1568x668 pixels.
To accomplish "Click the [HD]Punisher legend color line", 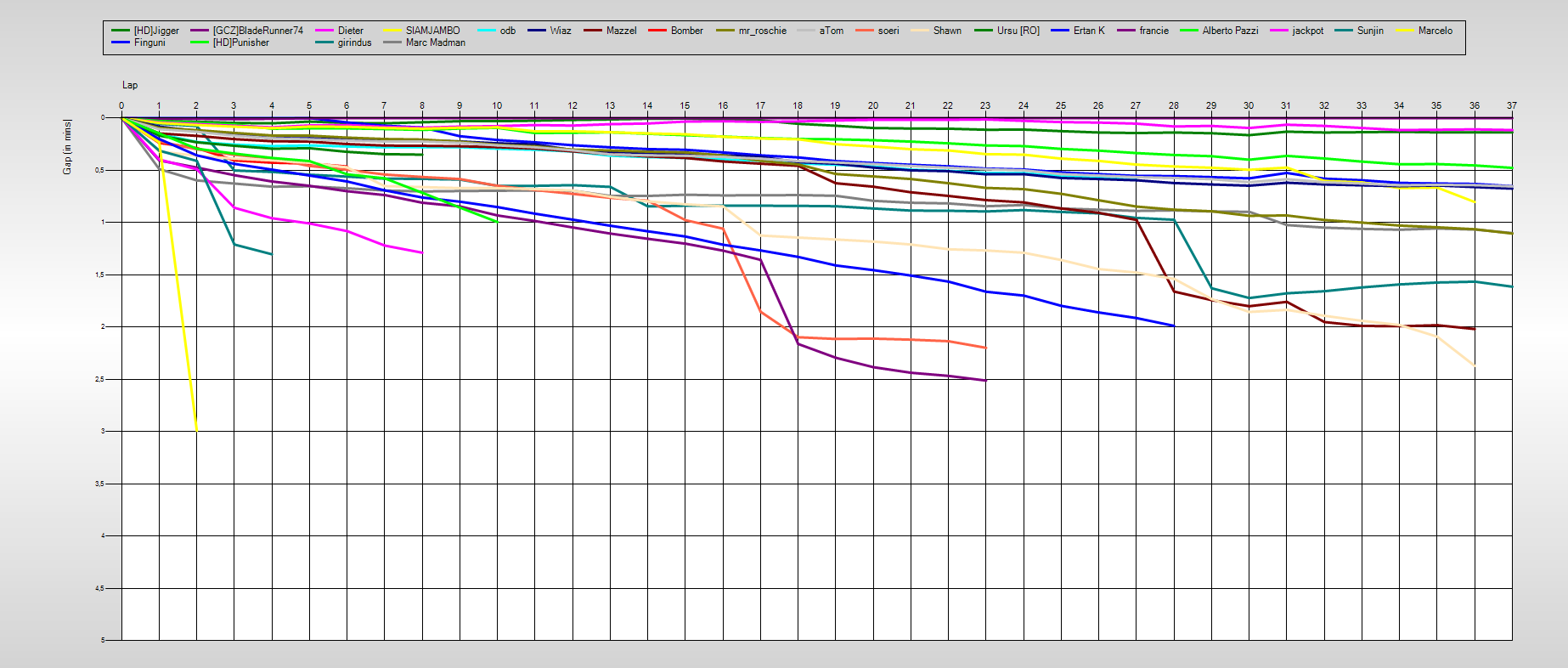I will pos(199,42).
